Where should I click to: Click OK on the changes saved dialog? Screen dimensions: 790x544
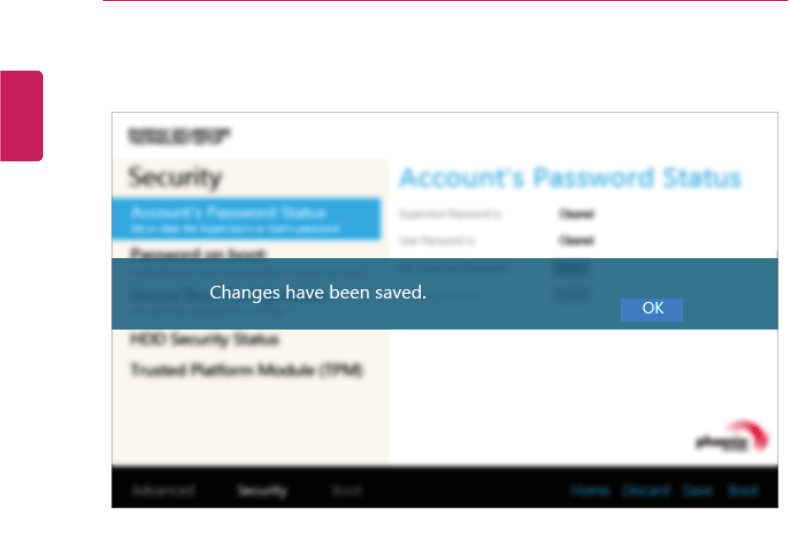[x=651, y=309]
